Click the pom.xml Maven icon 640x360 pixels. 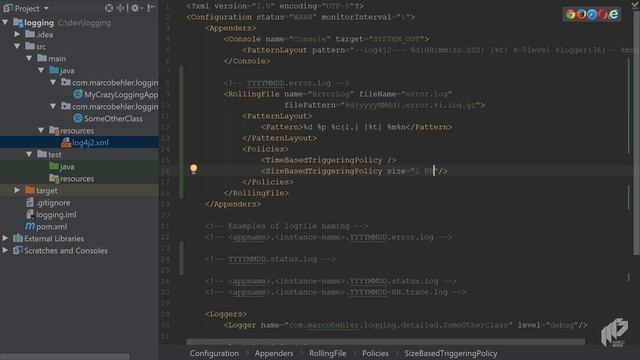(x=30, y=226)
